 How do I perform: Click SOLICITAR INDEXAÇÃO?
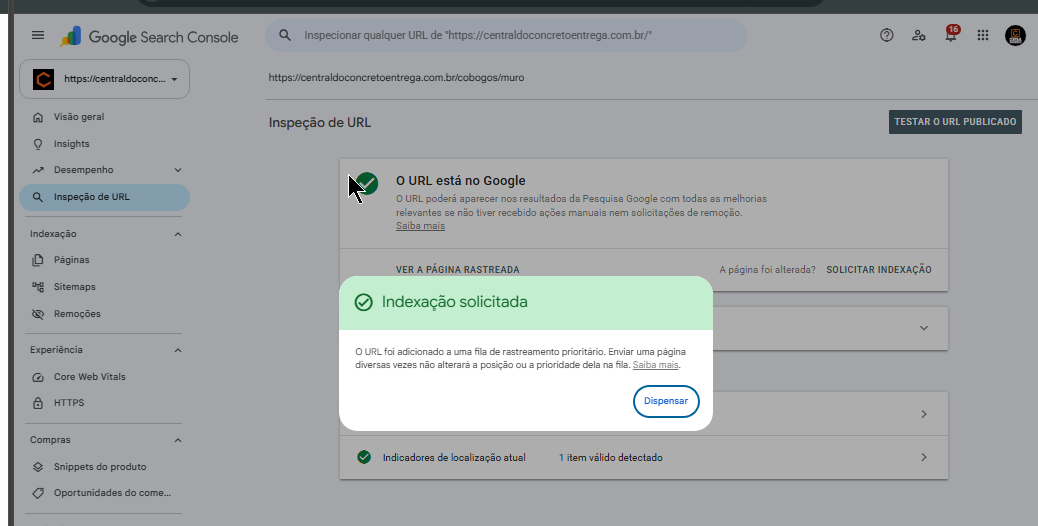pos(879,270)
